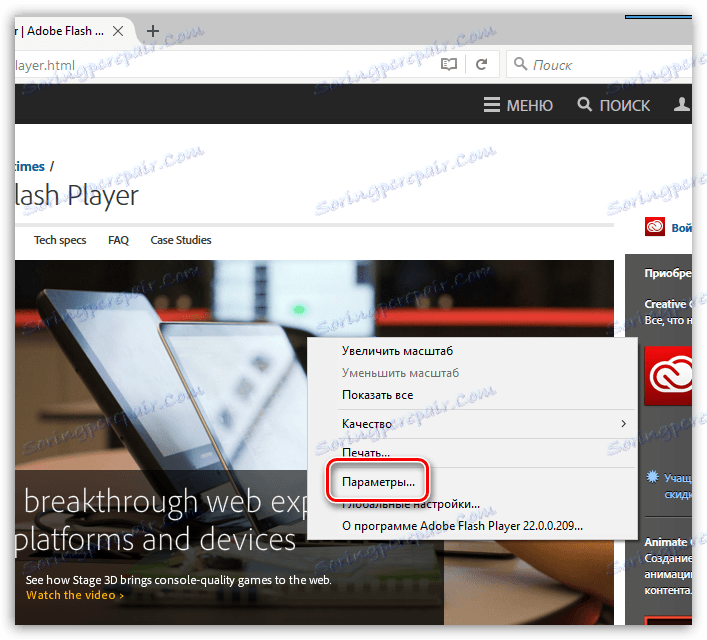Click the Войти sign-in link
Viewport: 707px width, 640px height.
pos(681,228)
